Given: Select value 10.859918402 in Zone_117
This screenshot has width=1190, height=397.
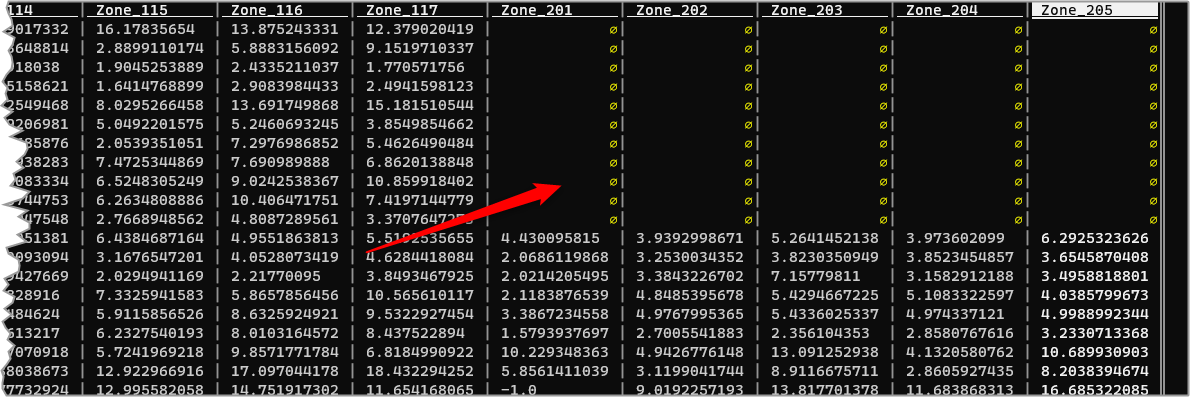Looking at the screenshot, I should [x=420, y=181].
